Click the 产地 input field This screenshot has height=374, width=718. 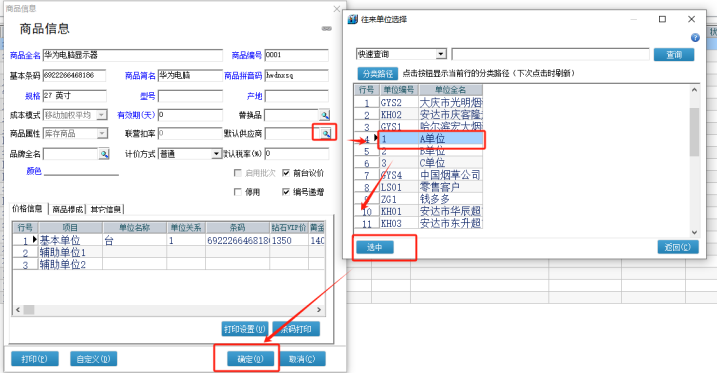pos(297,96)
